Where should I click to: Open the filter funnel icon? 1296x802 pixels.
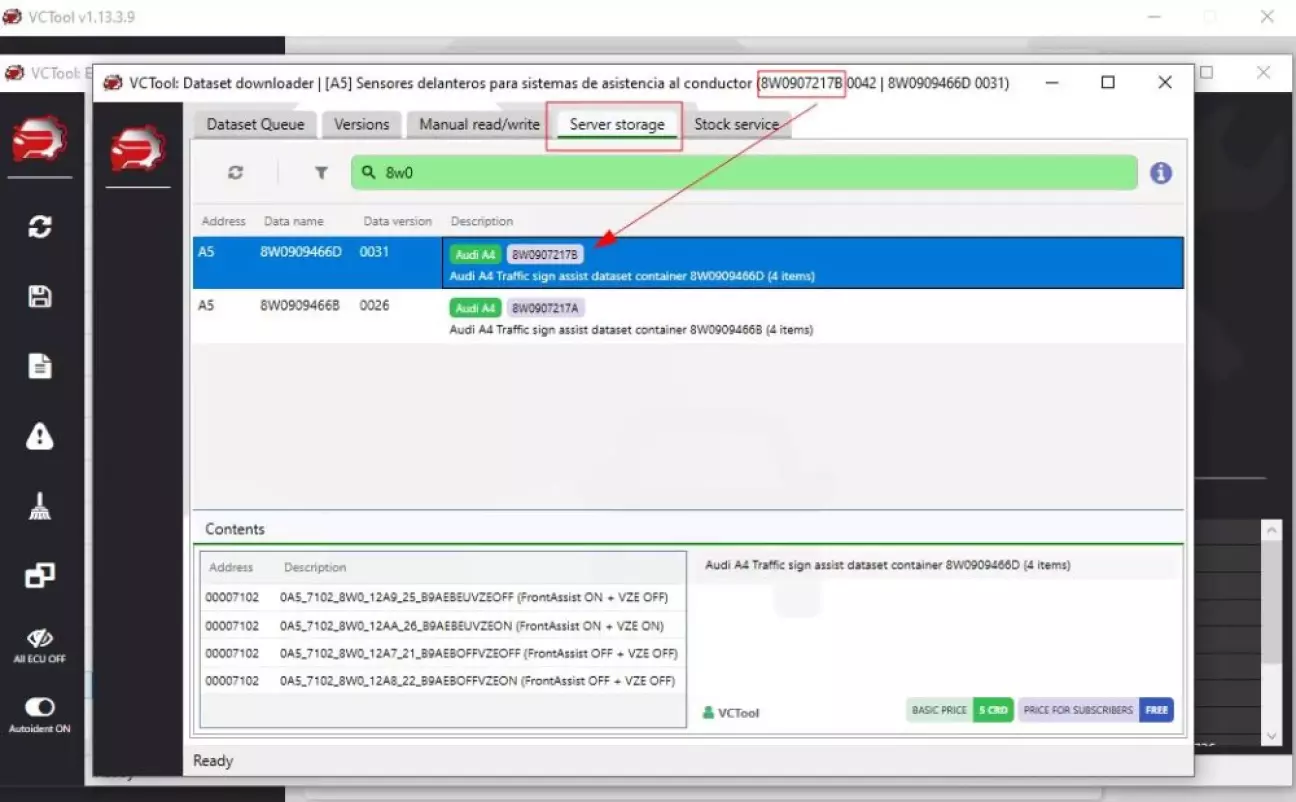point(321,172)
